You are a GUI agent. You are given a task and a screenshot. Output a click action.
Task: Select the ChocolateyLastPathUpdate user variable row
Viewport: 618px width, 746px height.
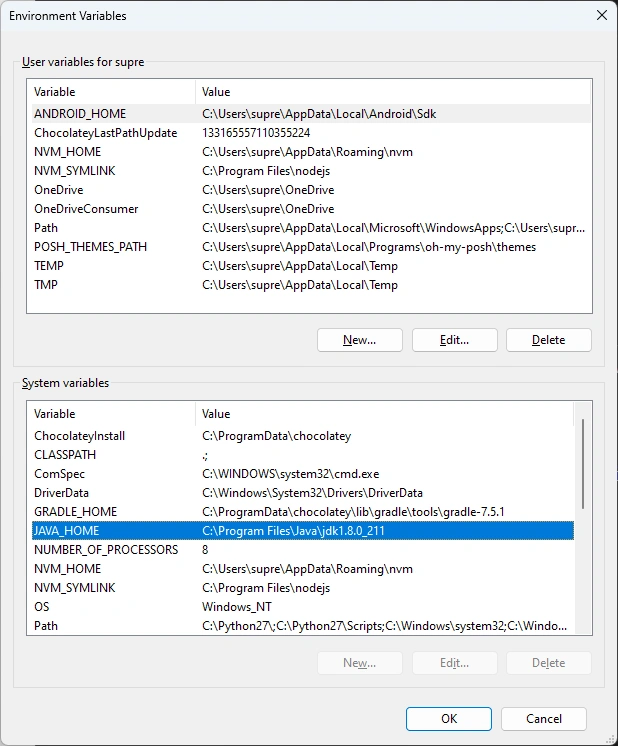click(105, 133)
